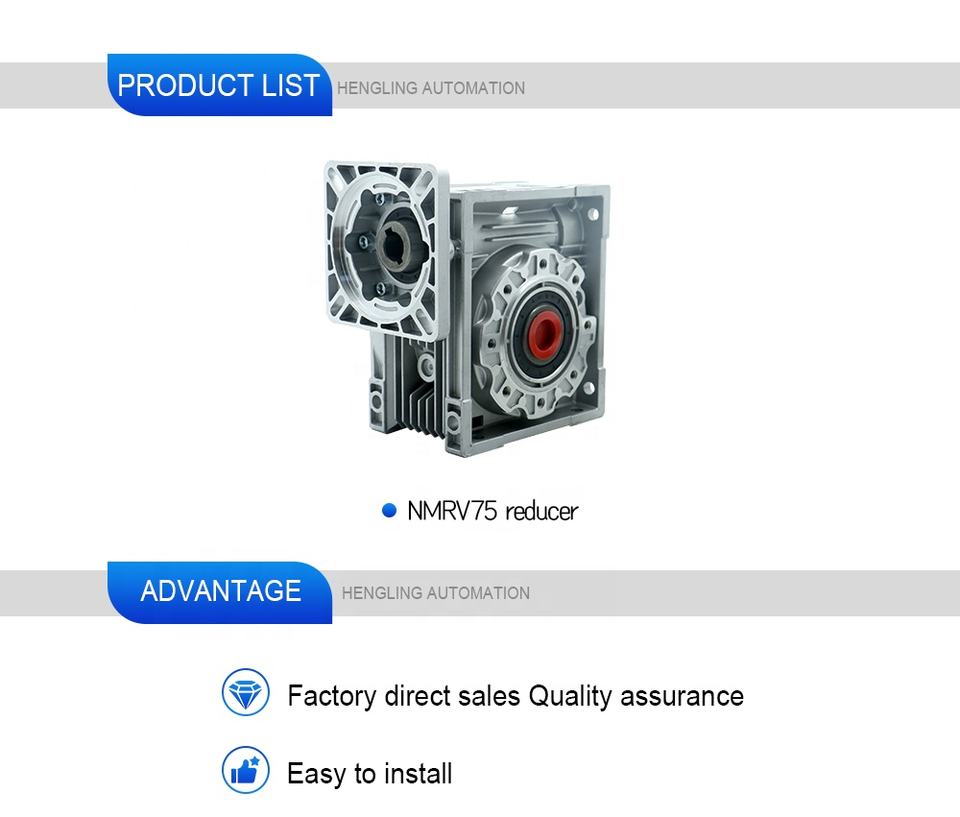This screenshot has height=817, width=960.
Task: Select the ADVANTAGE blue header
Action: (x=219, y=592)
